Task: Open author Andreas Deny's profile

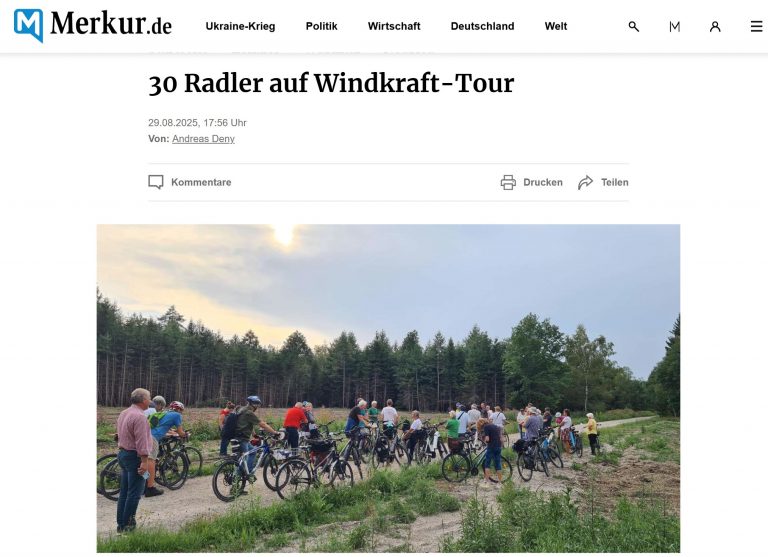Action: (x=203, y=139)
